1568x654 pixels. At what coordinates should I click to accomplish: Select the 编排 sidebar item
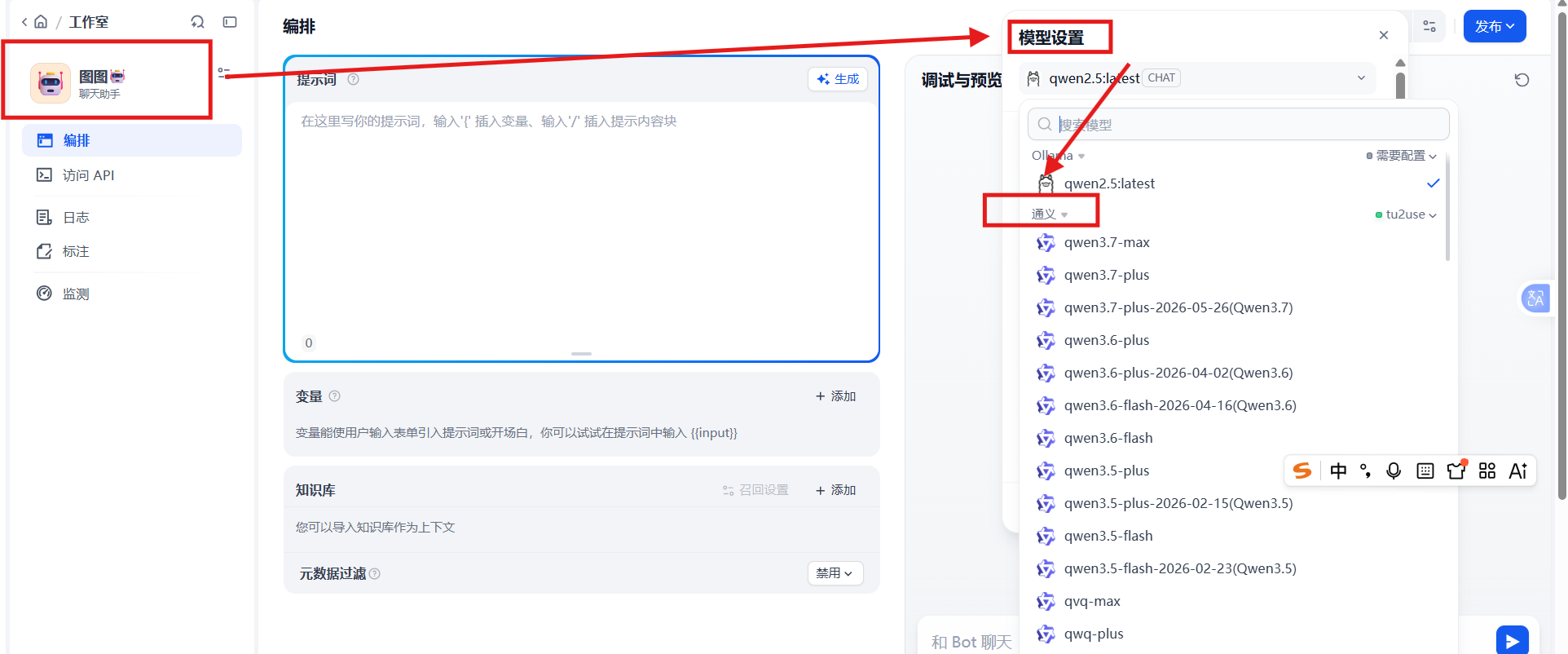pyautogui.click(x=132, y=140)
